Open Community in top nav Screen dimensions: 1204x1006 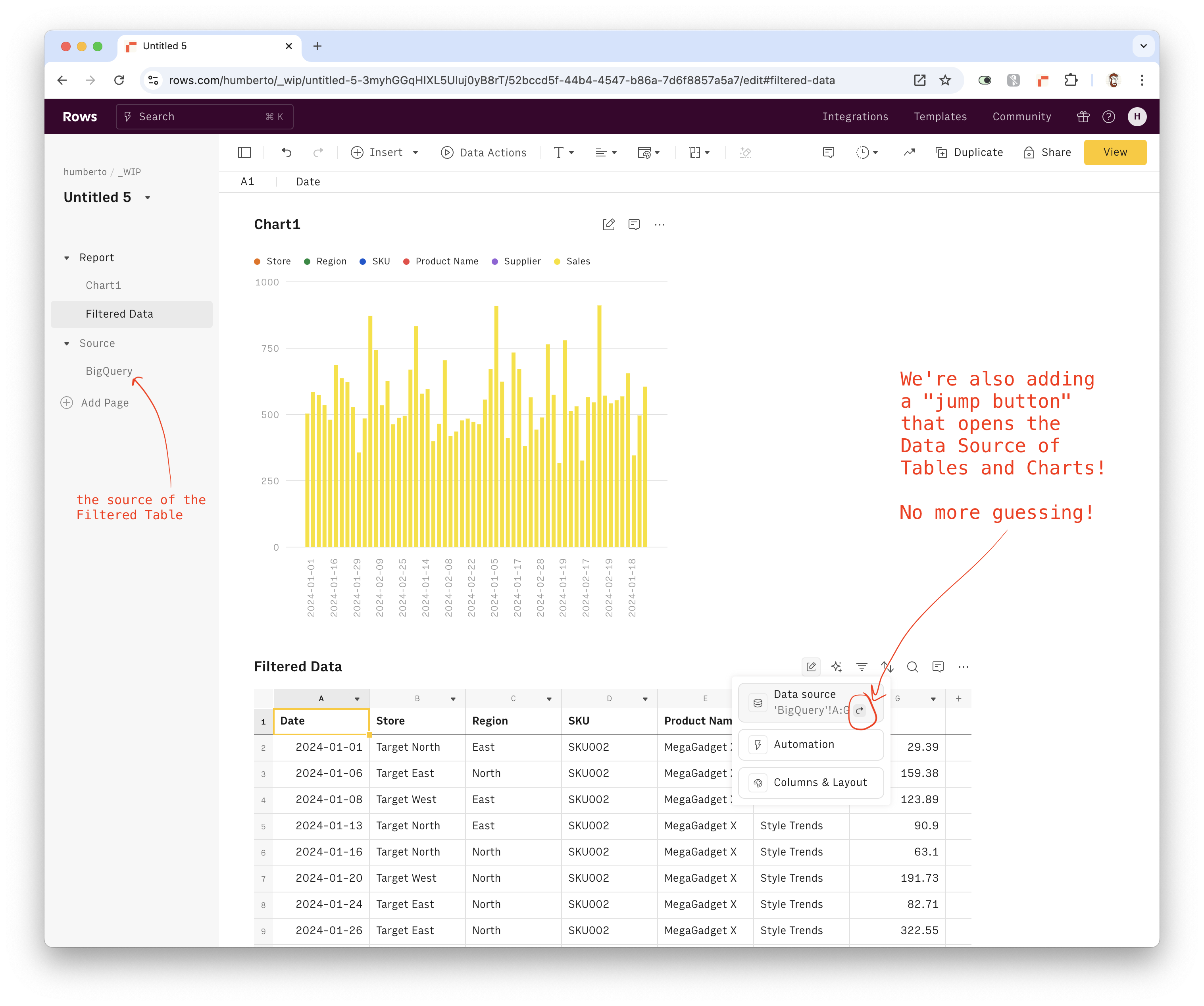[x=1022, y=116]
